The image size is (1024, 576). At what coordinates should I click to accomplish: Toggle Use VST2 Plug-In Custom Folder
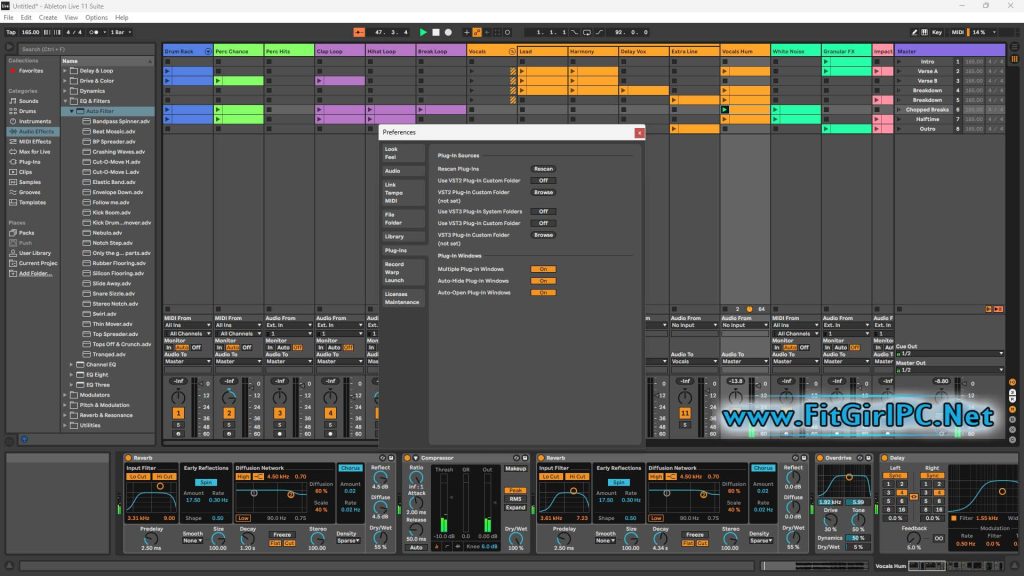tap(543, 181)
